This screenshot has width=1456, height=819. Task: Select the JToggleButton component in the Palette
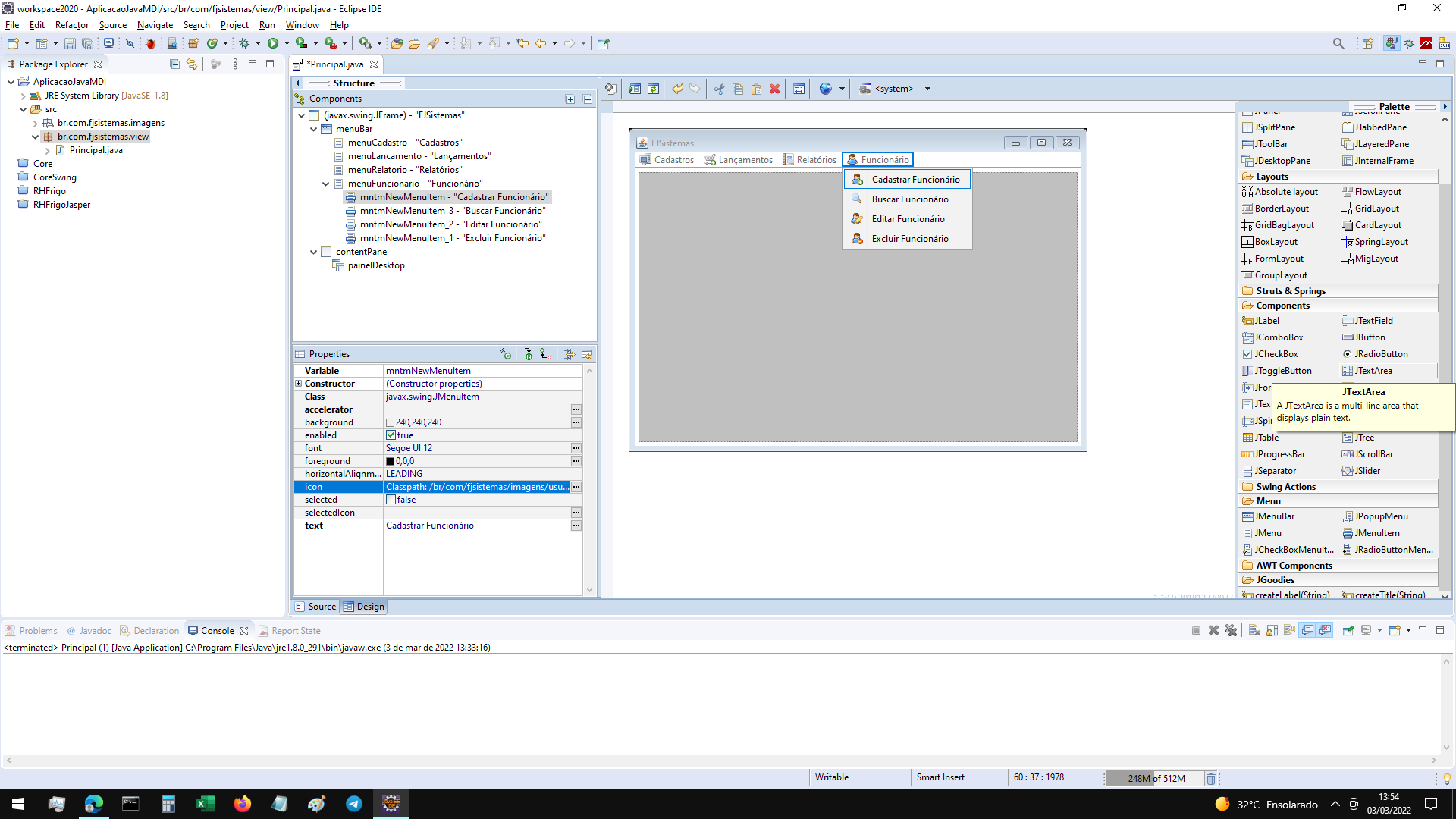pyautogui.click(x=1277, y=371)
